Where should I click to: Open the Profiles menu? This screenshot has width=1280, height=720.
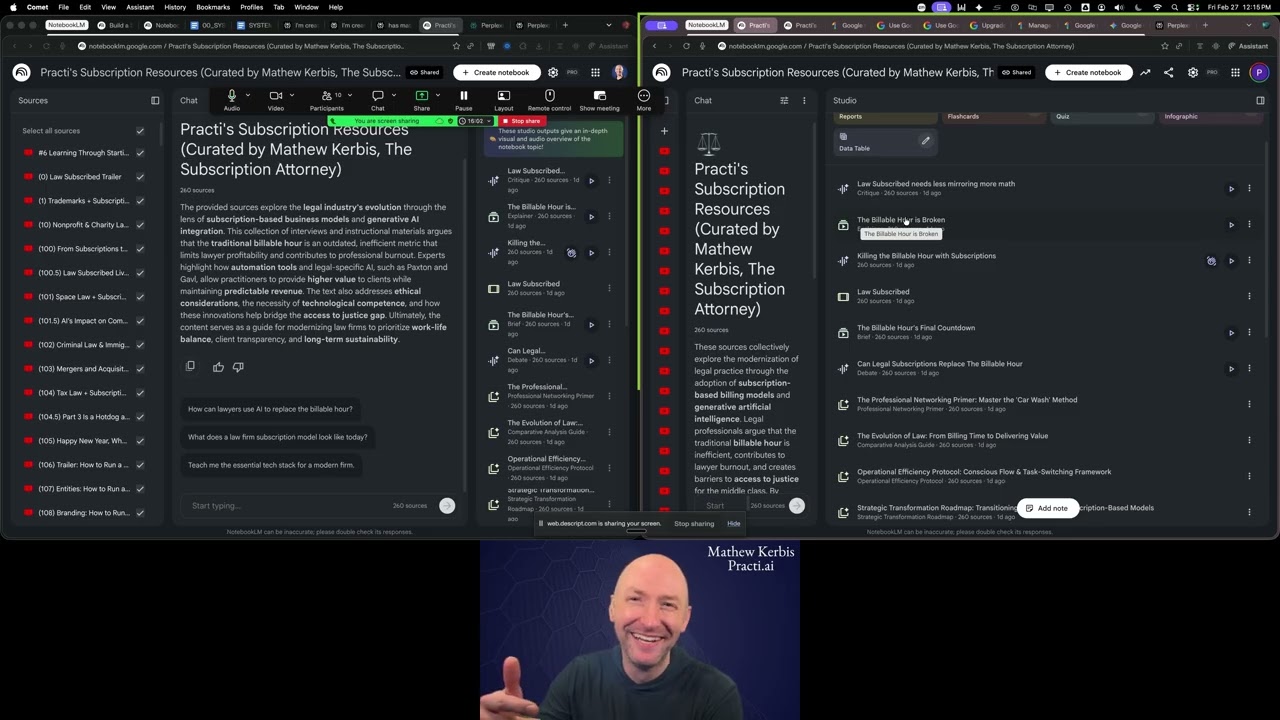click(251, 7)
